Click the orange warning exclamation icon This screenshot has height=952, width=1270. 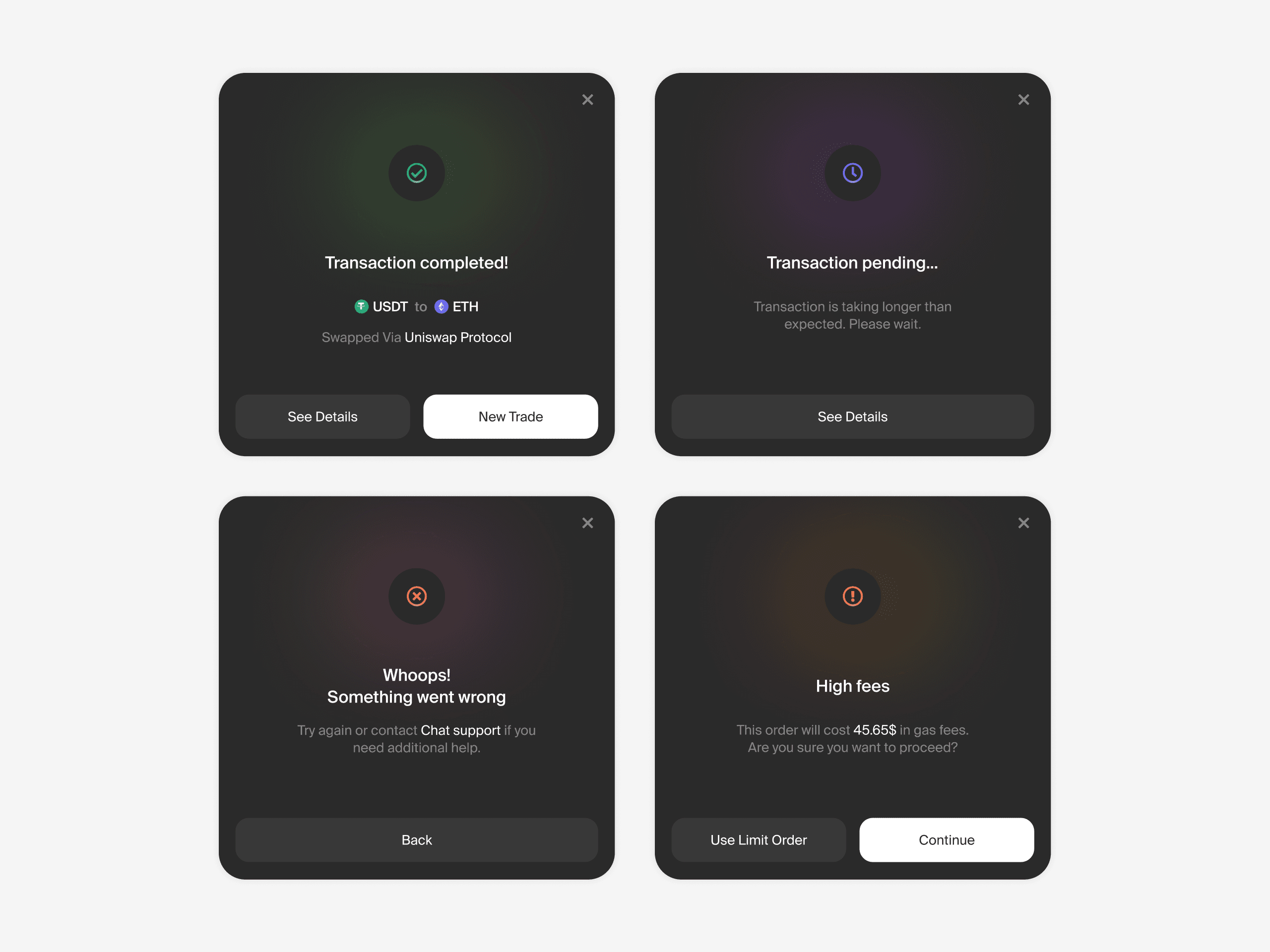(851, 596)
